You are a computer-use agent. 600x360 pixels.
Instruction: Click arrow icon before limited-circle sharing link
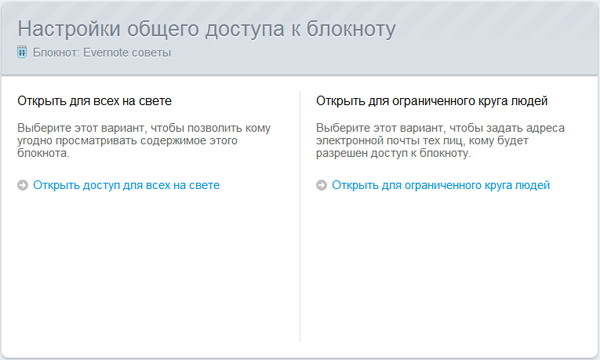click(x=321, y=185)
